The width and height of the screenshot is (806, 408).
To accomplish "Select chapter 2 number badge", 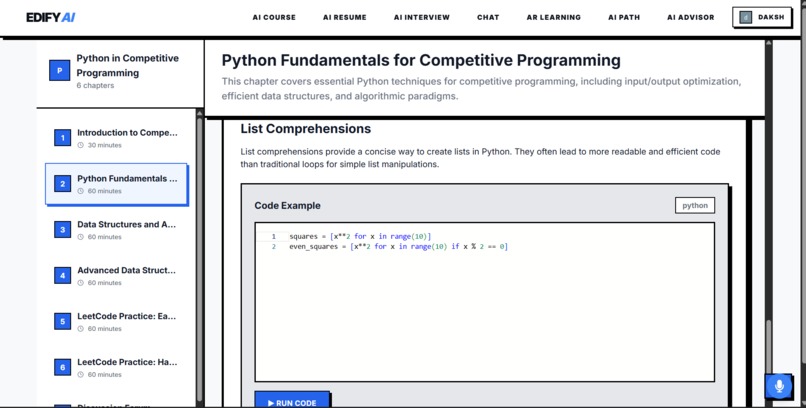I will [x=63, y=183].
